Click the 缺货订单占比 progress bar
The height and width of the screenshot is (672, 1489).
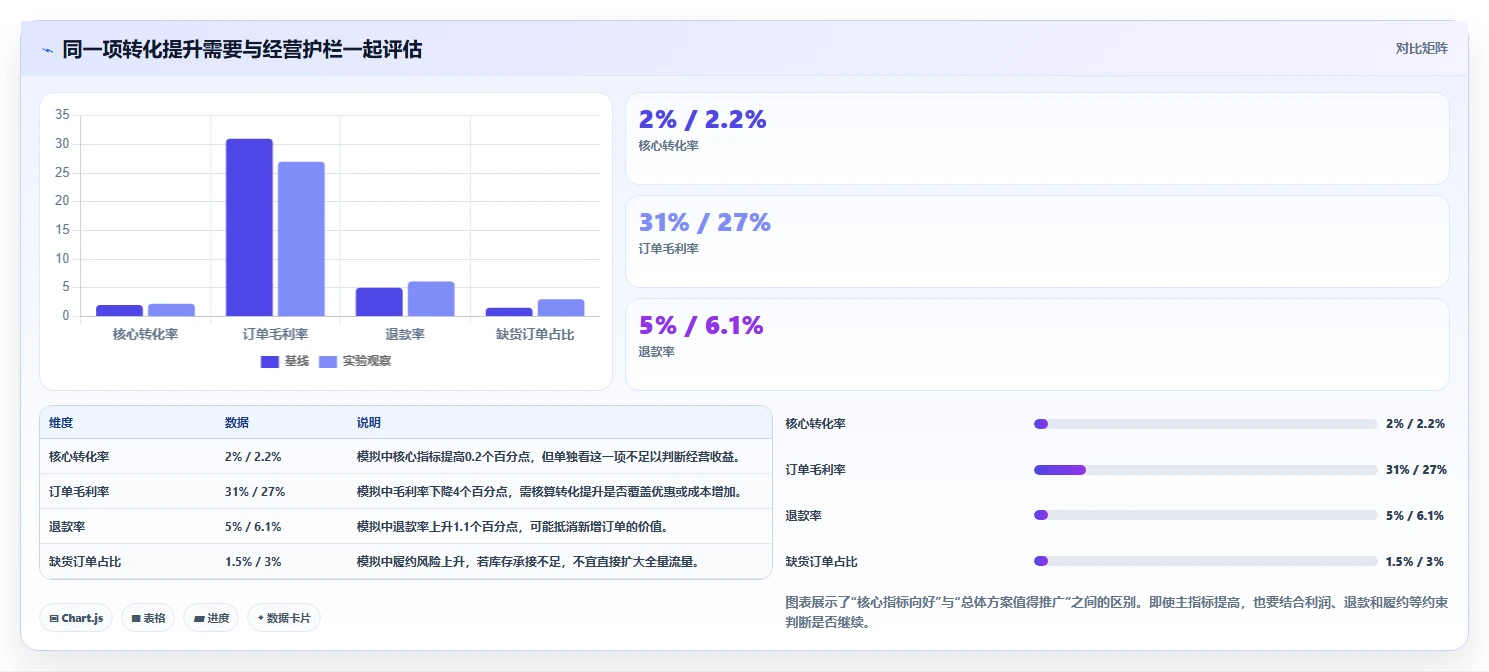pos(1206,561)
